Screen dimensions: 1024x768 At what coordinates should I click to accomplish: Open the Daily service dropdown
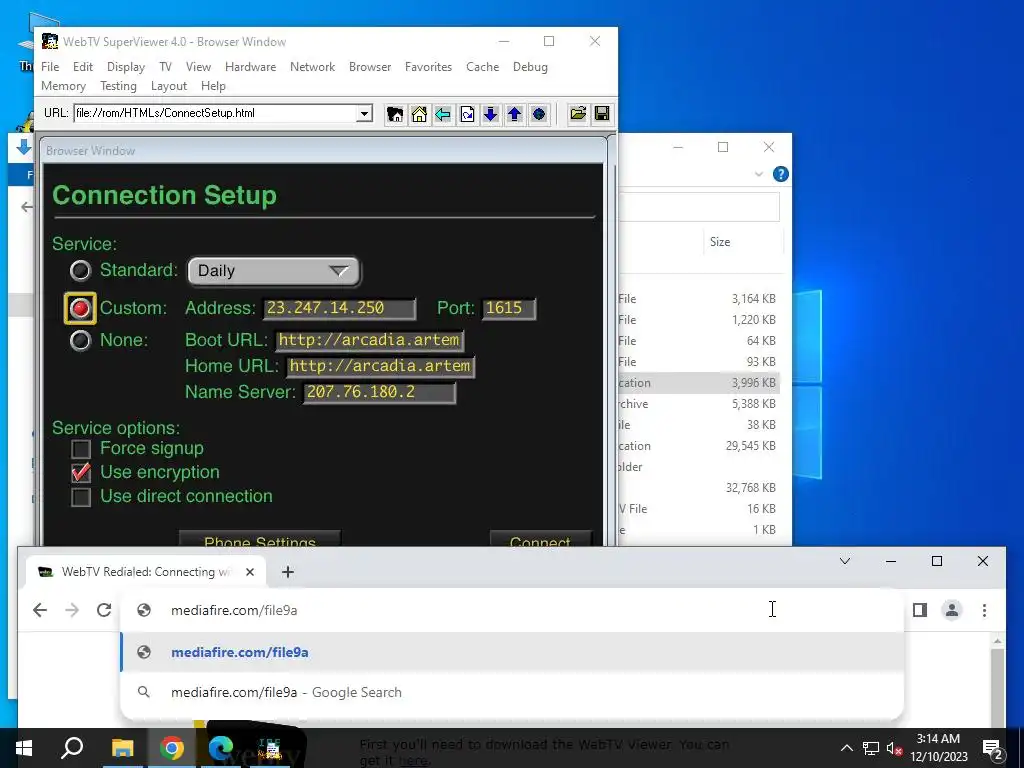(x=274, y=271)
